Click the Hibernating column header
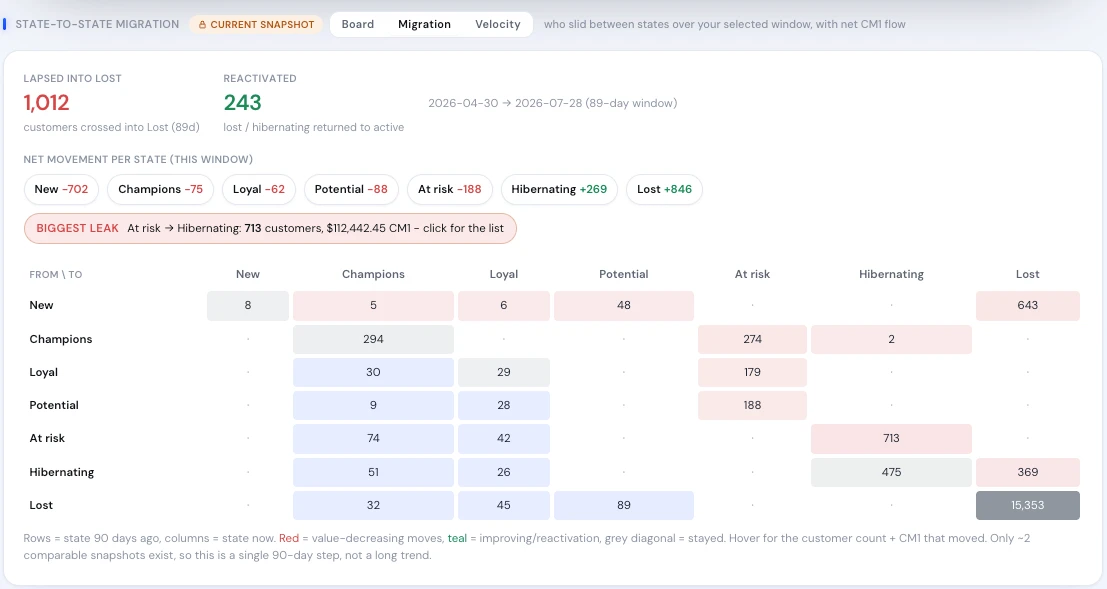This screenshot has height=589, width=1107. pyautogui.click(x=892, y=274)
